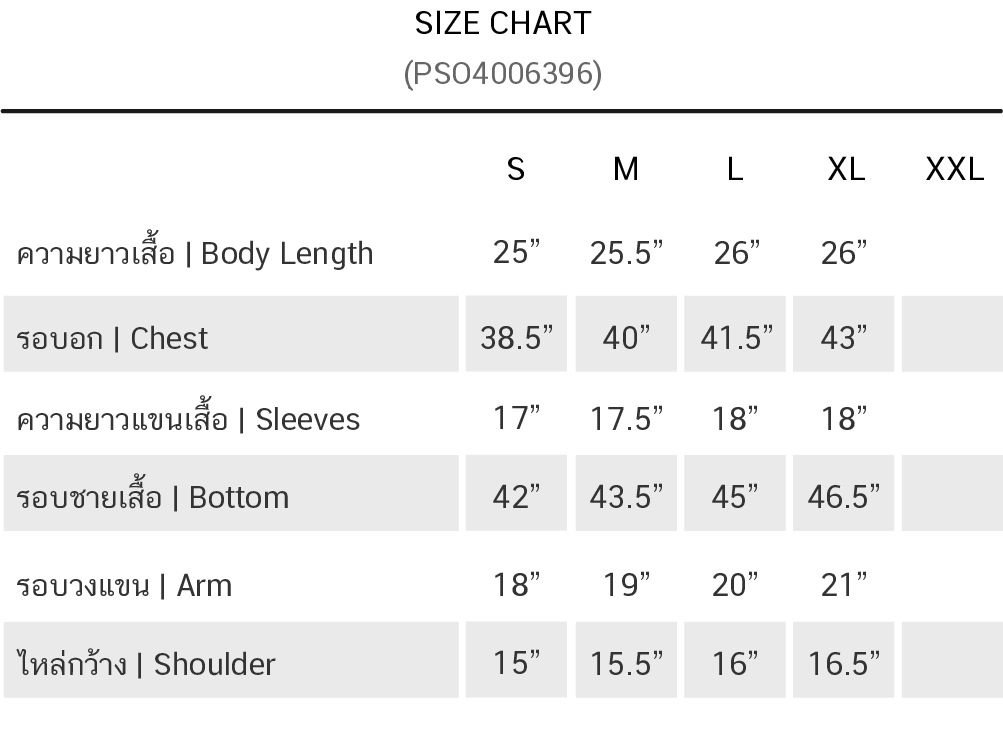Select the L size column header
The width and height of the screenshot is (1003, 746).
pos(735,170)
